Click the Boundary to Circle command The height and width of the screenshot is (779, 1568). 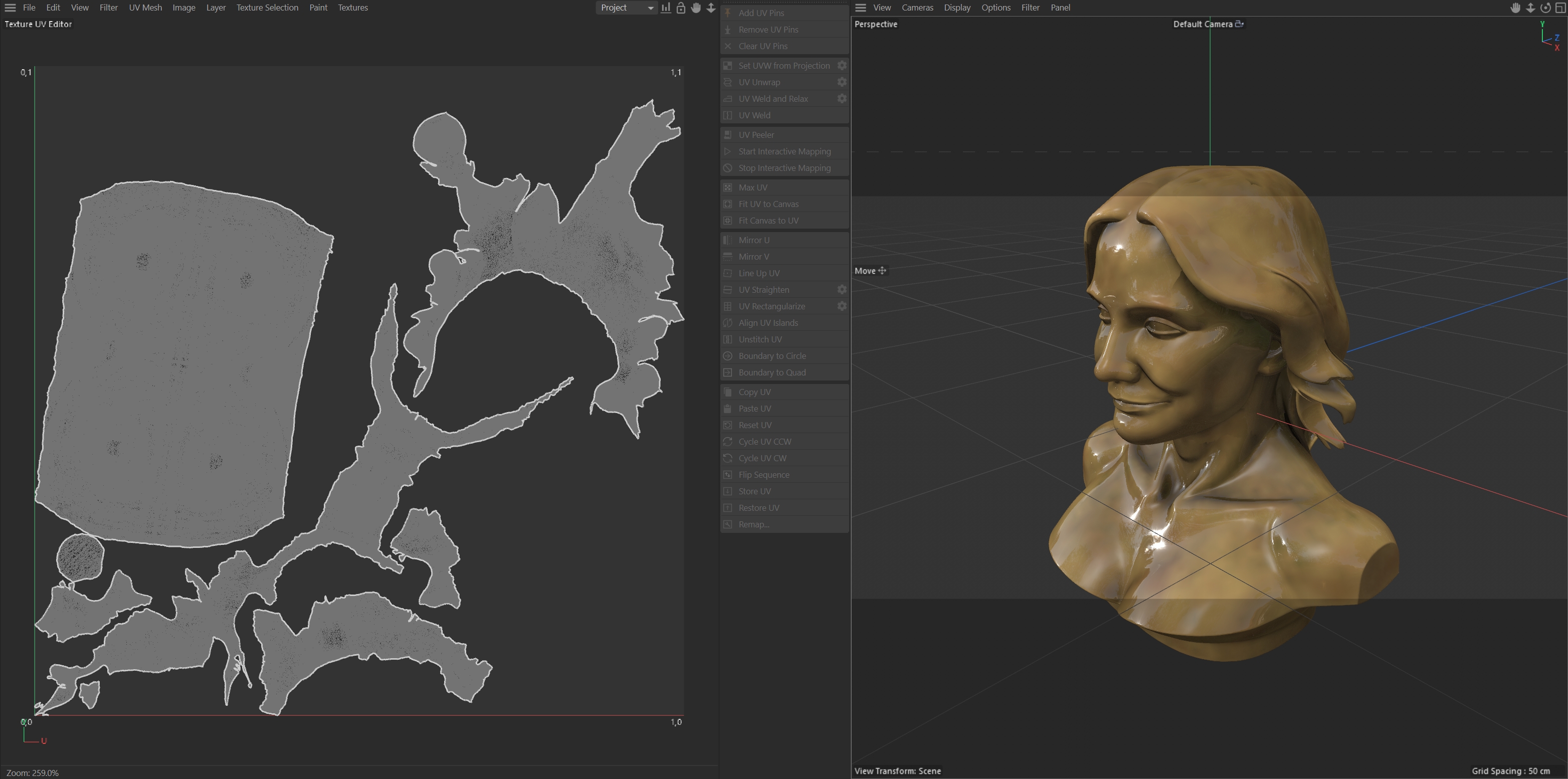pyautogui.click(x=772, y=356)
